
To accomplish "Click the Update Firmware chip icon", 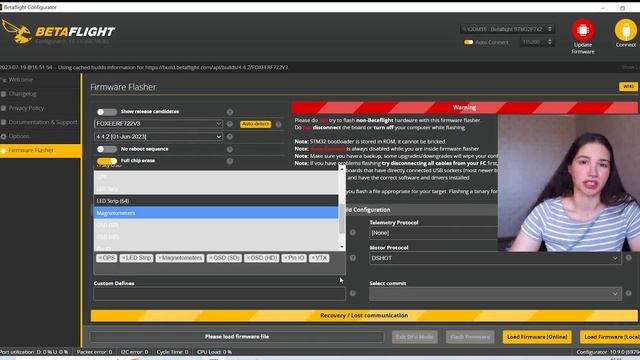I will 582,30.
